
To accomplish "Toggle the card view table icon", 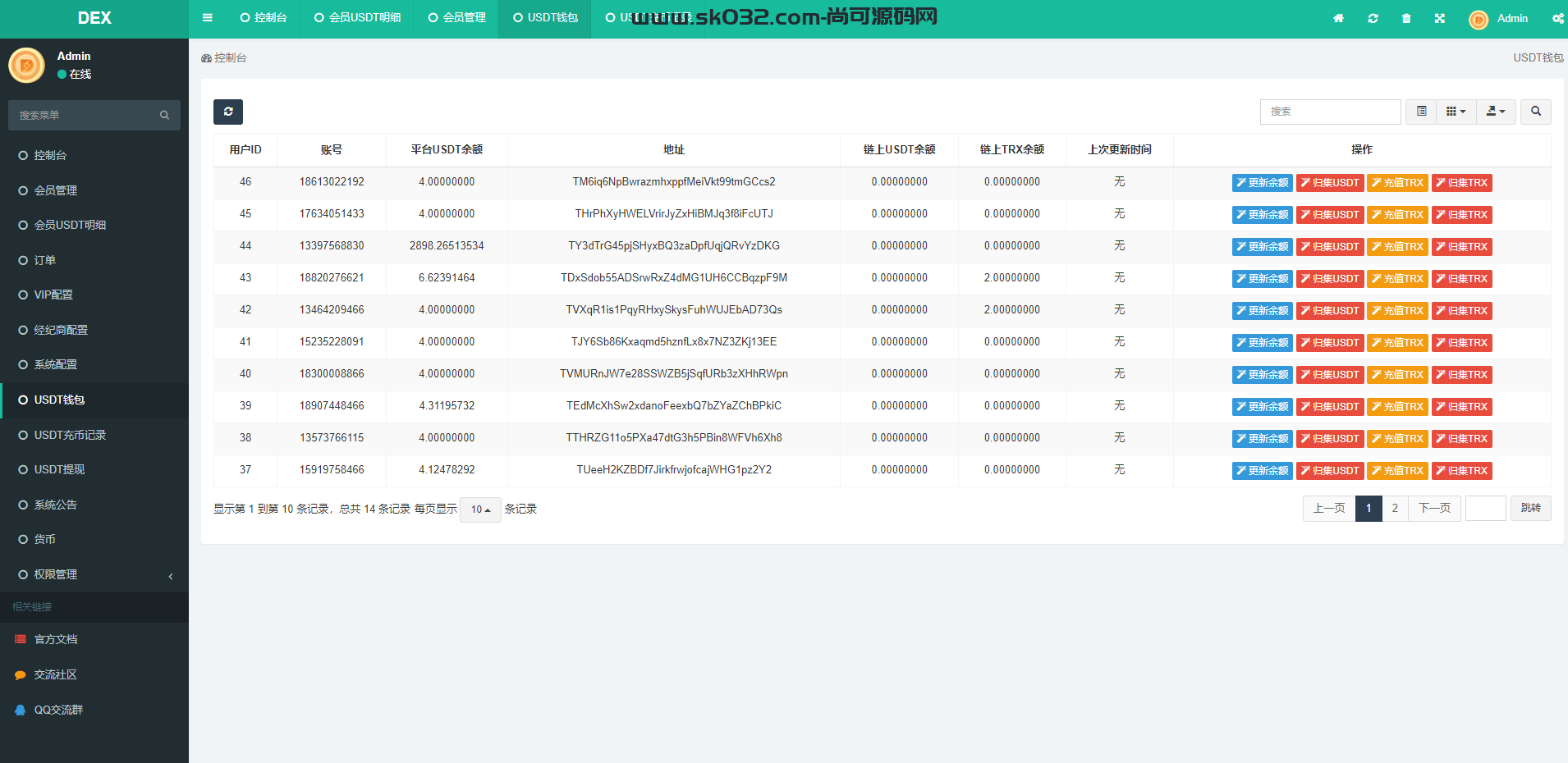I will [1421, 112].
